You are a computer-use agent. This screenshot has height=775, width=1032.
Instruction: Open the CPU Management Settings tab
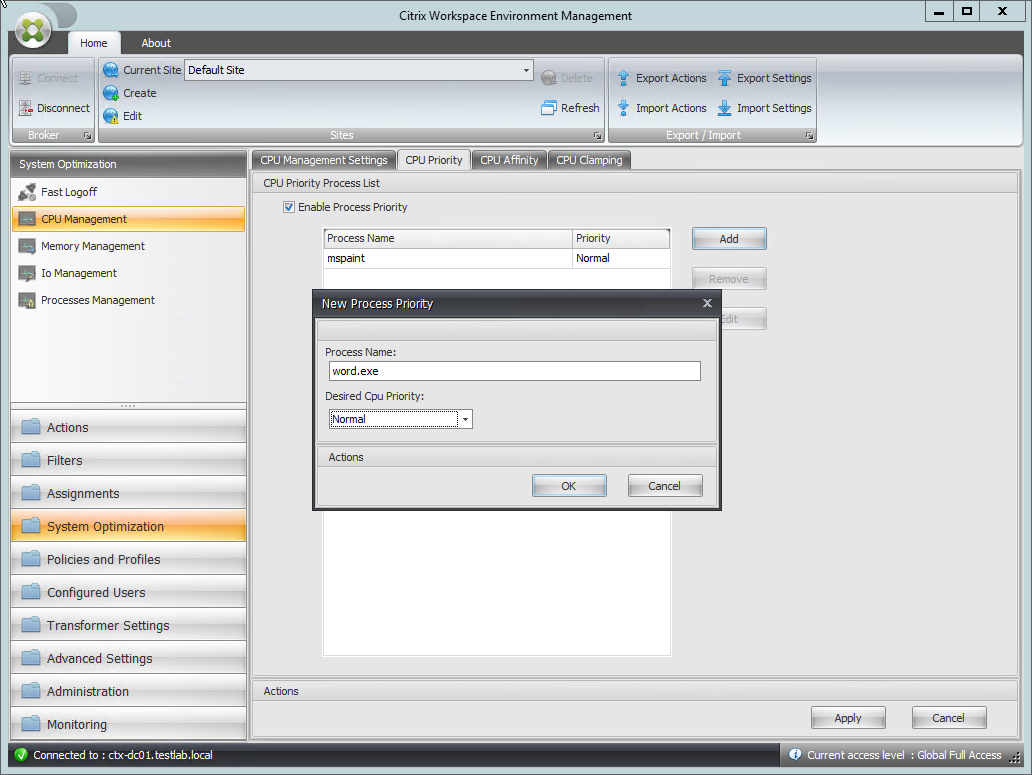click(x=324, y=161)
